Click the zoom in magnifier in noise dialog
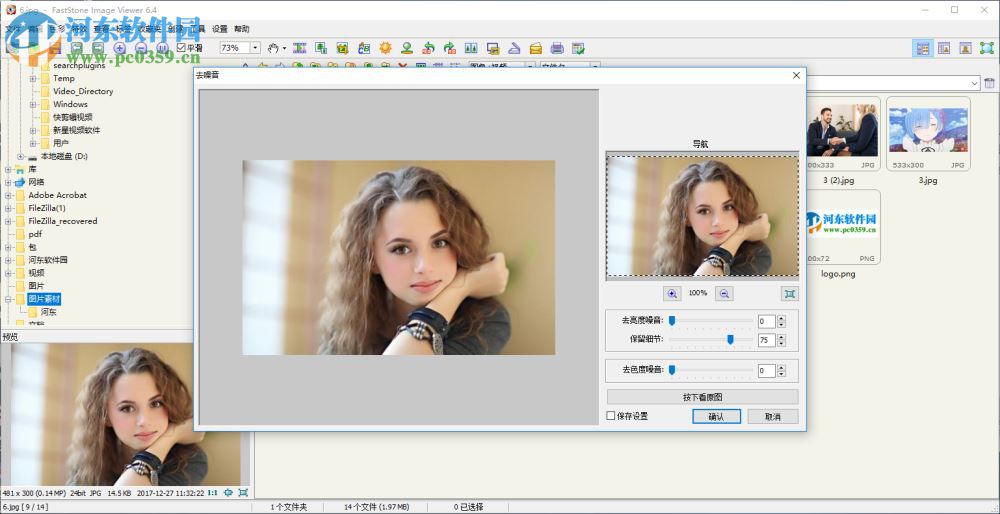This screenshot has height=514, width=1000. pyautogui.click(x=673, y=293)
